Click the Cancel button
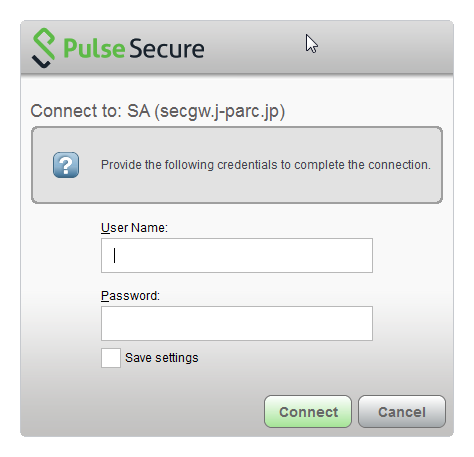The width and height of the screenshot is (474, 457). [402, 412]
